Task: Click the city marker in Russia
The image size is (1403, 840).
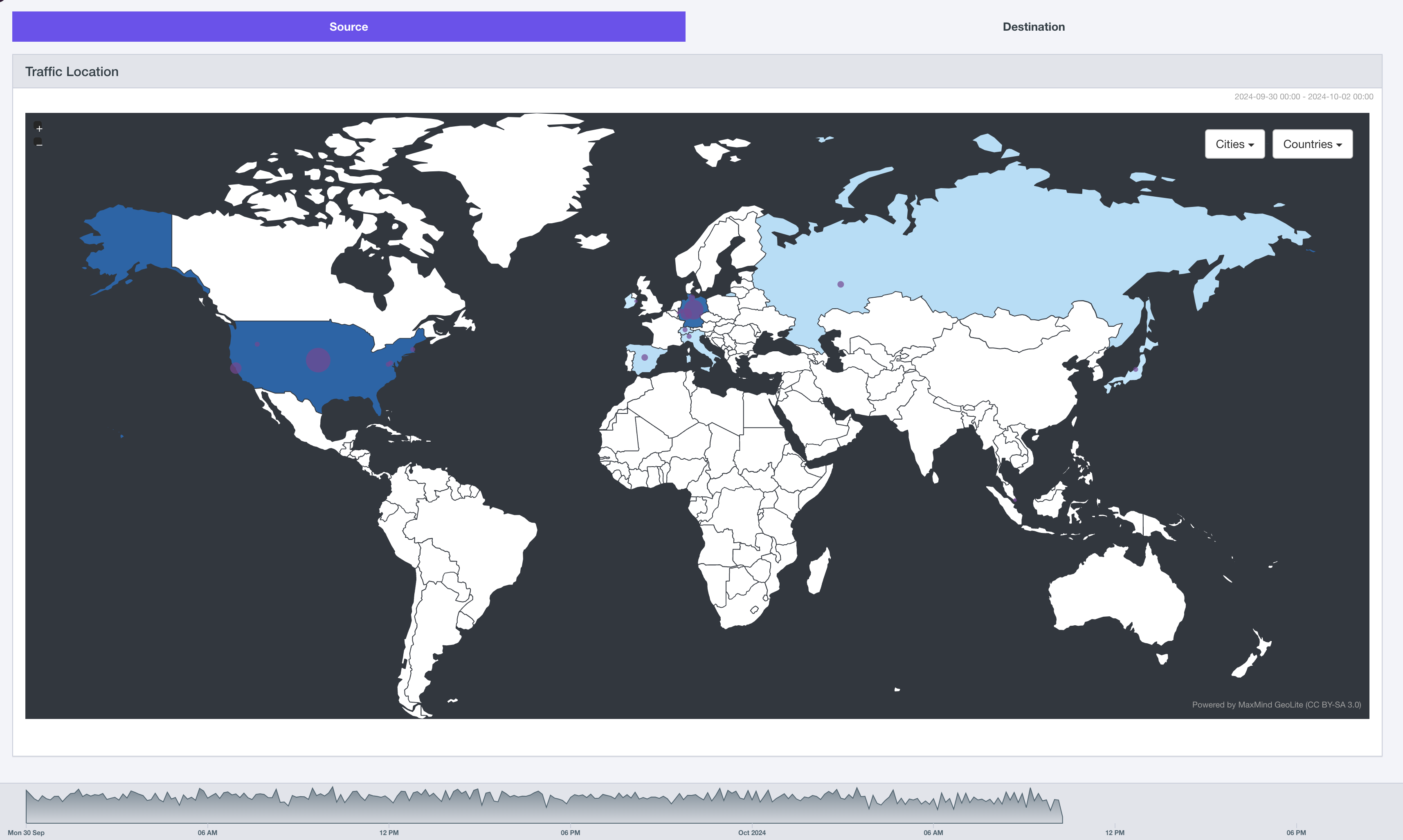Action: [841, 284]
